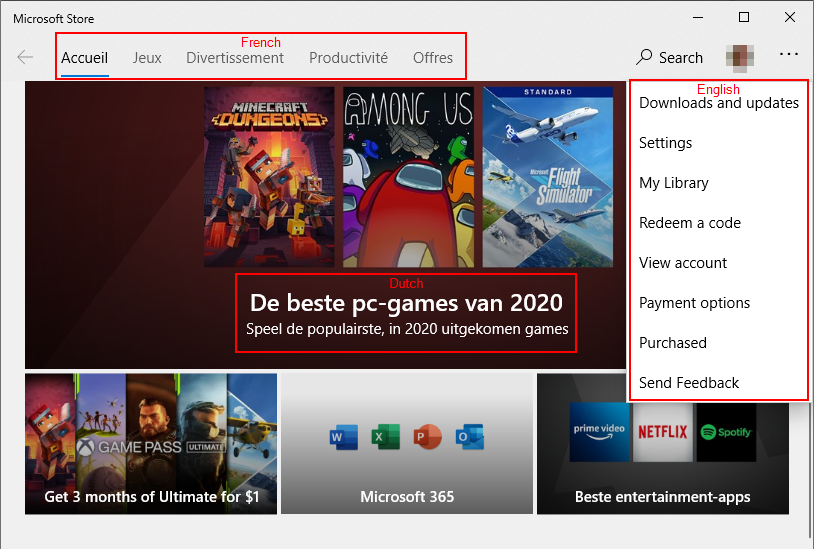The width and height of the screenshot is (814, 549).
Task: Click the PowerPoint icon
Action: [x=428, y=437]
